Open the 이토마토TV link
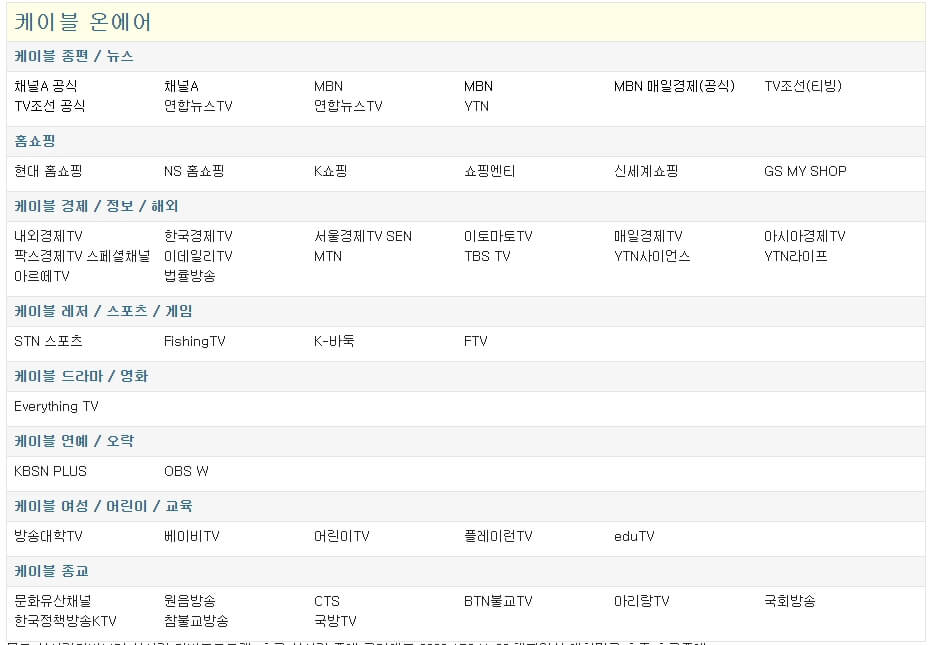The image size is (931, 645). click(498, 236)
